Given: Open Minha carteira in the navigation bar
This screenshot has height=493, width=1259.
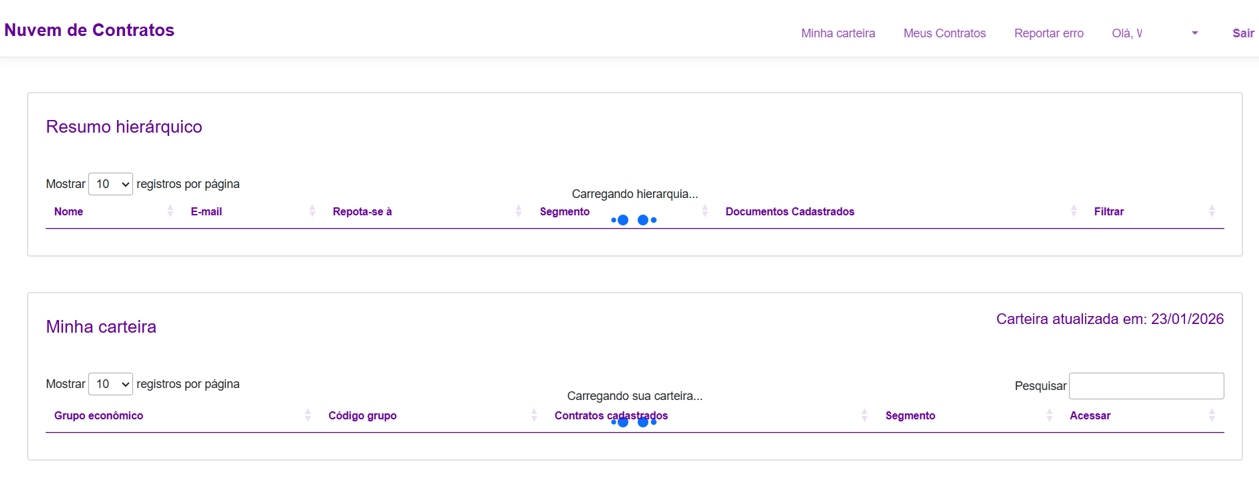Looking at the screenshot, I should pos(837,34).
